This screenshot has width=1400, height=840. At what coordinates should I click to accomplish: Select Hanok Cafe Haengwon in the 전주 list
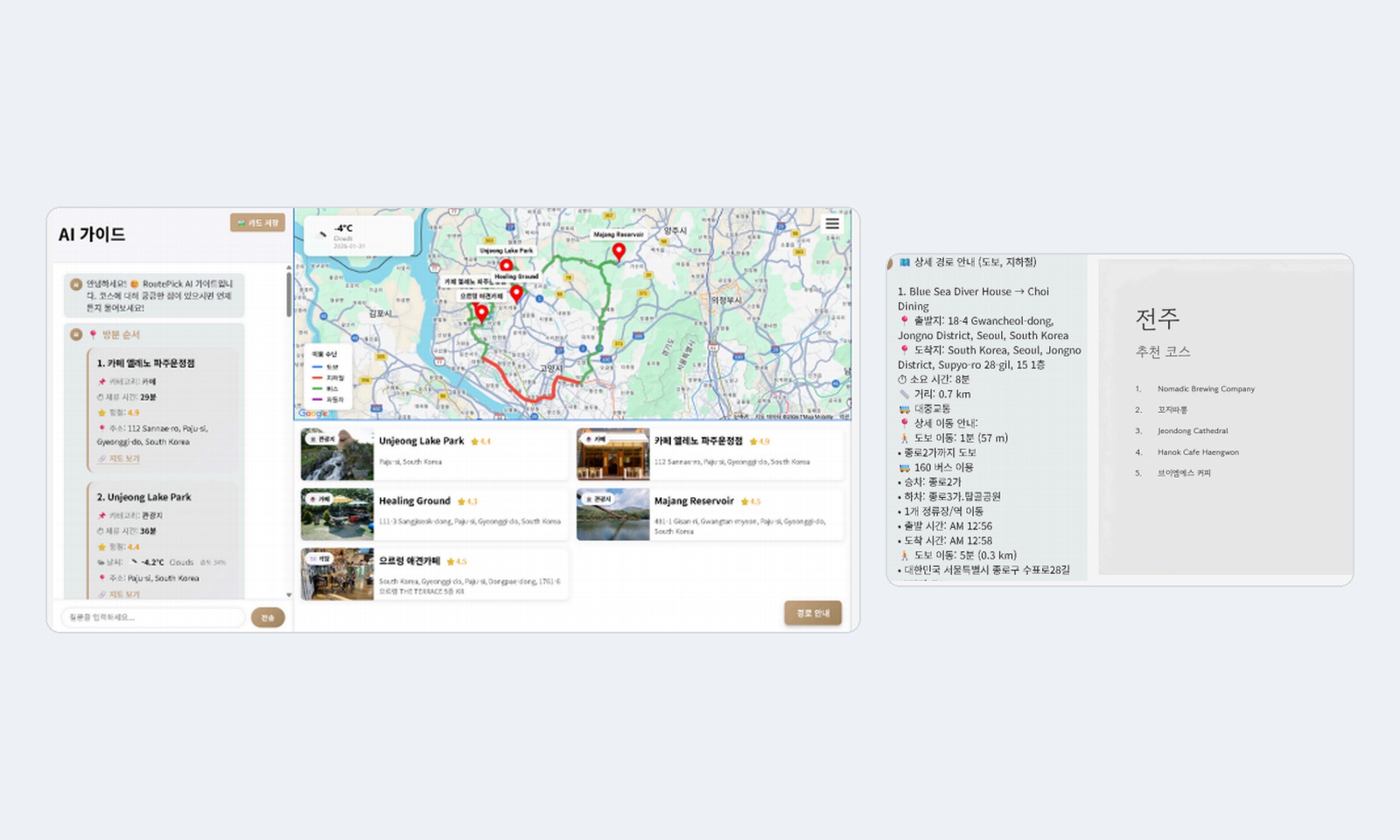(x=1198, y=452)
